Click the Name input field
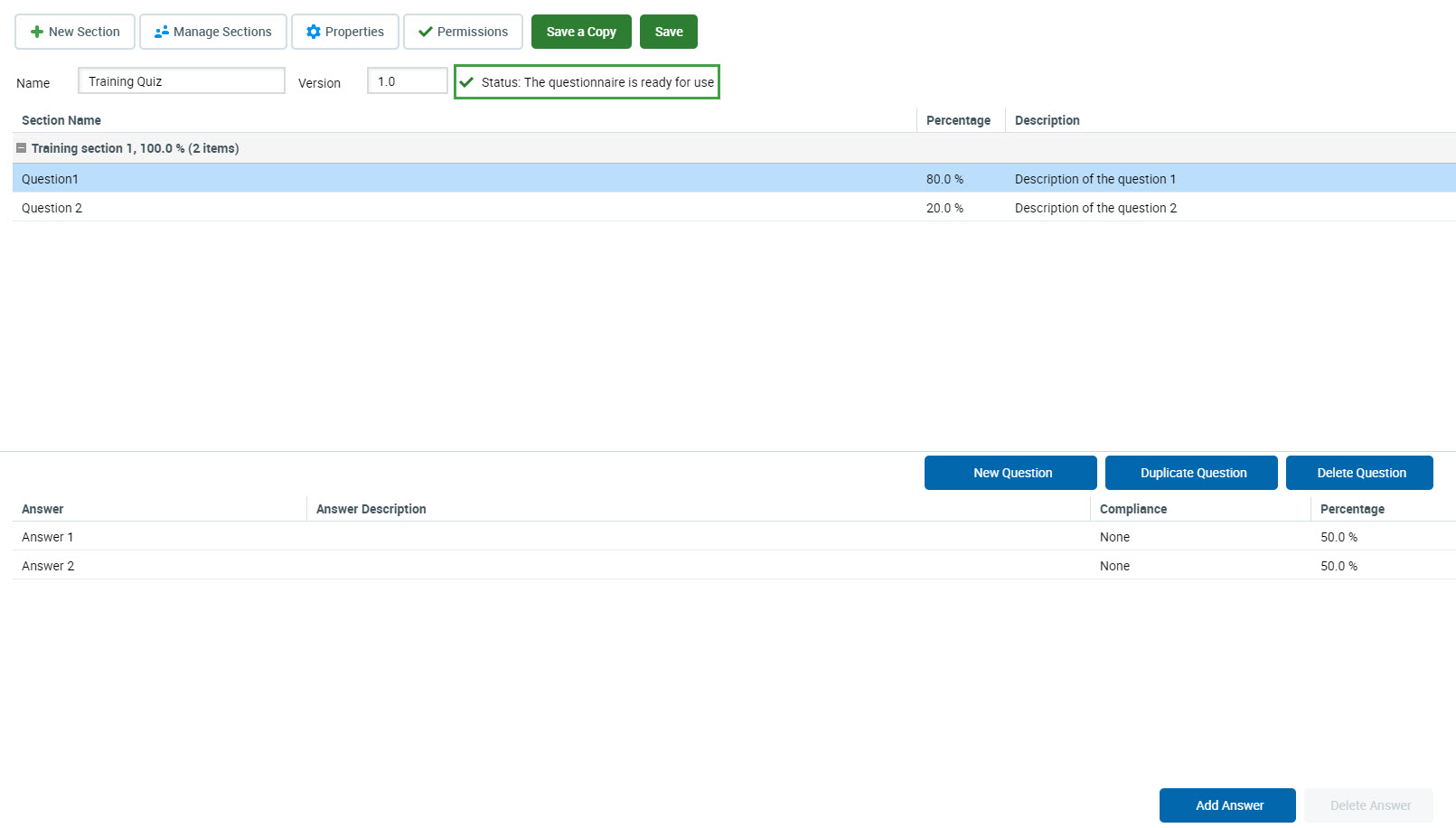Screen dimensions: 1456x828 181,81
